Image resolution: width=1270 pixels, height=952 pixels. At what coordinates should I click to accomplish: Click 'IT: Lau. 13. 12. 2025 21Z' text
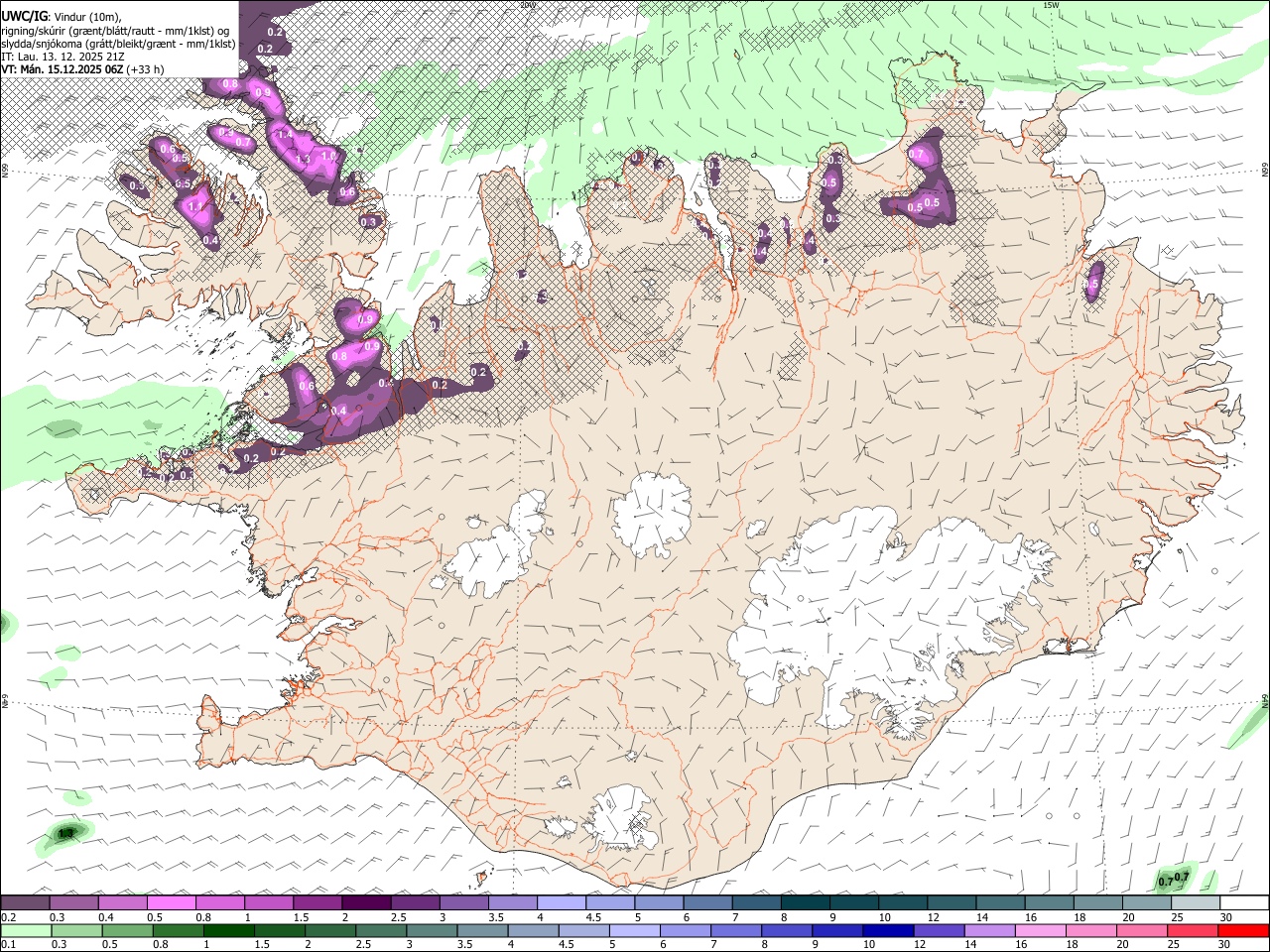pos(63,57)
